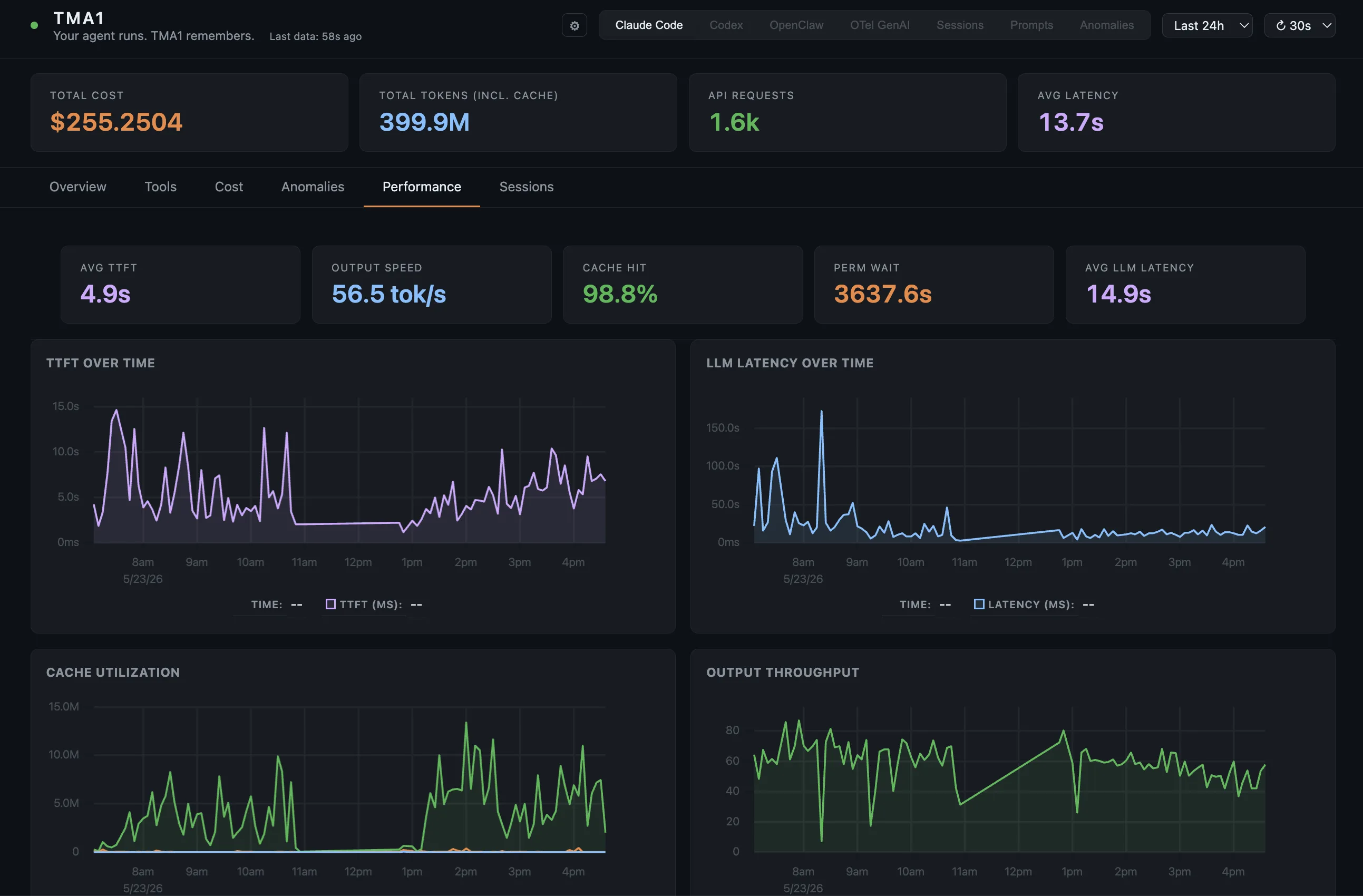This screenshot has width=1363, height=896.
Task: Click the refresh icon in 30s selector
Action: coord(1281,26)
